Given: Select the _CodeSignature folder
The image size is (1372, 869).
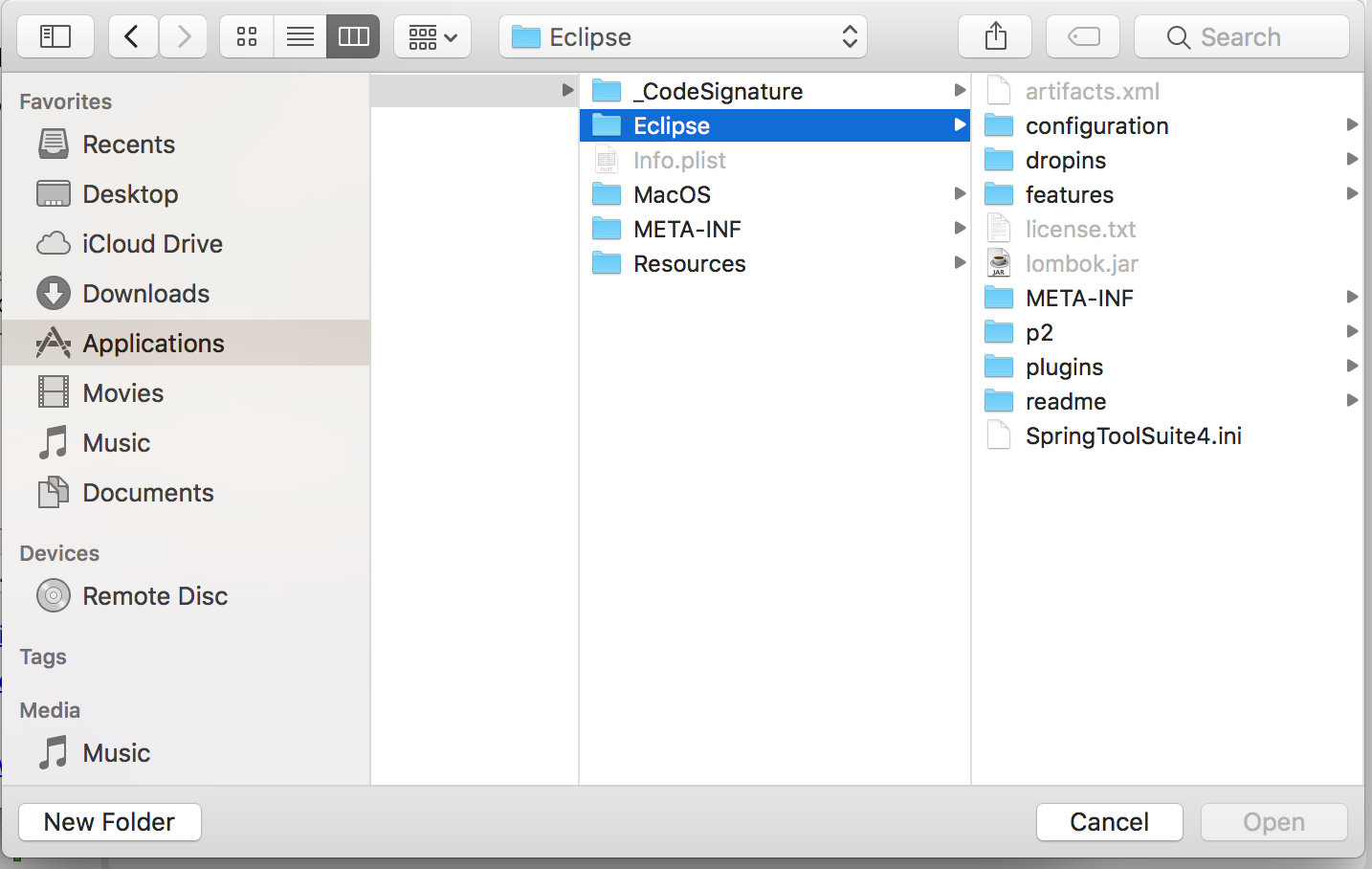Looking at the screenshot, I should [775, 91].
